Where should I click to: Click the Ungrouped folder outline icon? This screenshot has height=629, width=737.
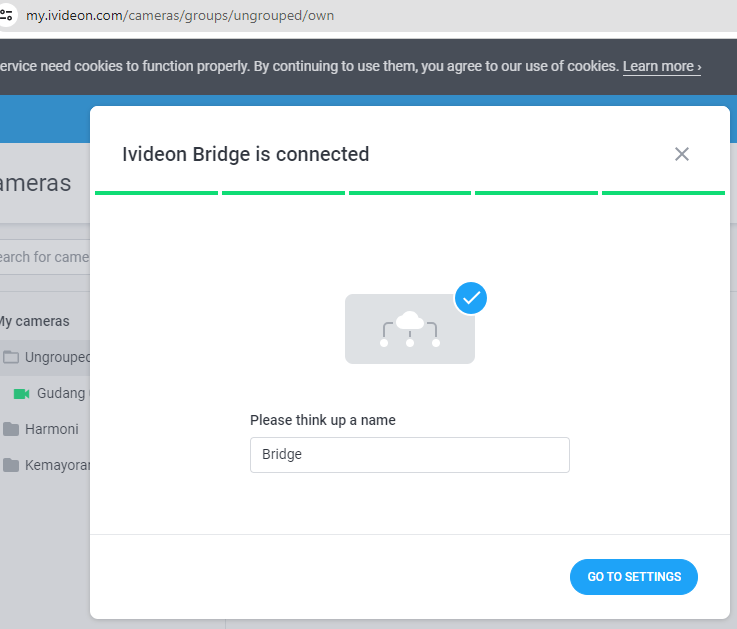coord(11,357)
